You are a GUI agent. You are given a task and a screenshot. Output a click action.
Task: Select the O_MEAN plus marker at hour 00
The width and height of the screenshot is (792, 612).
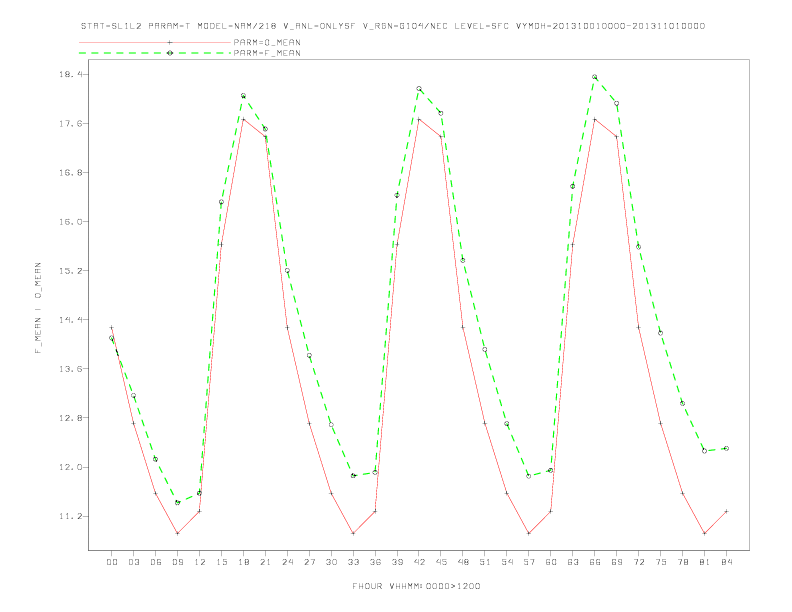pos(112,328)
